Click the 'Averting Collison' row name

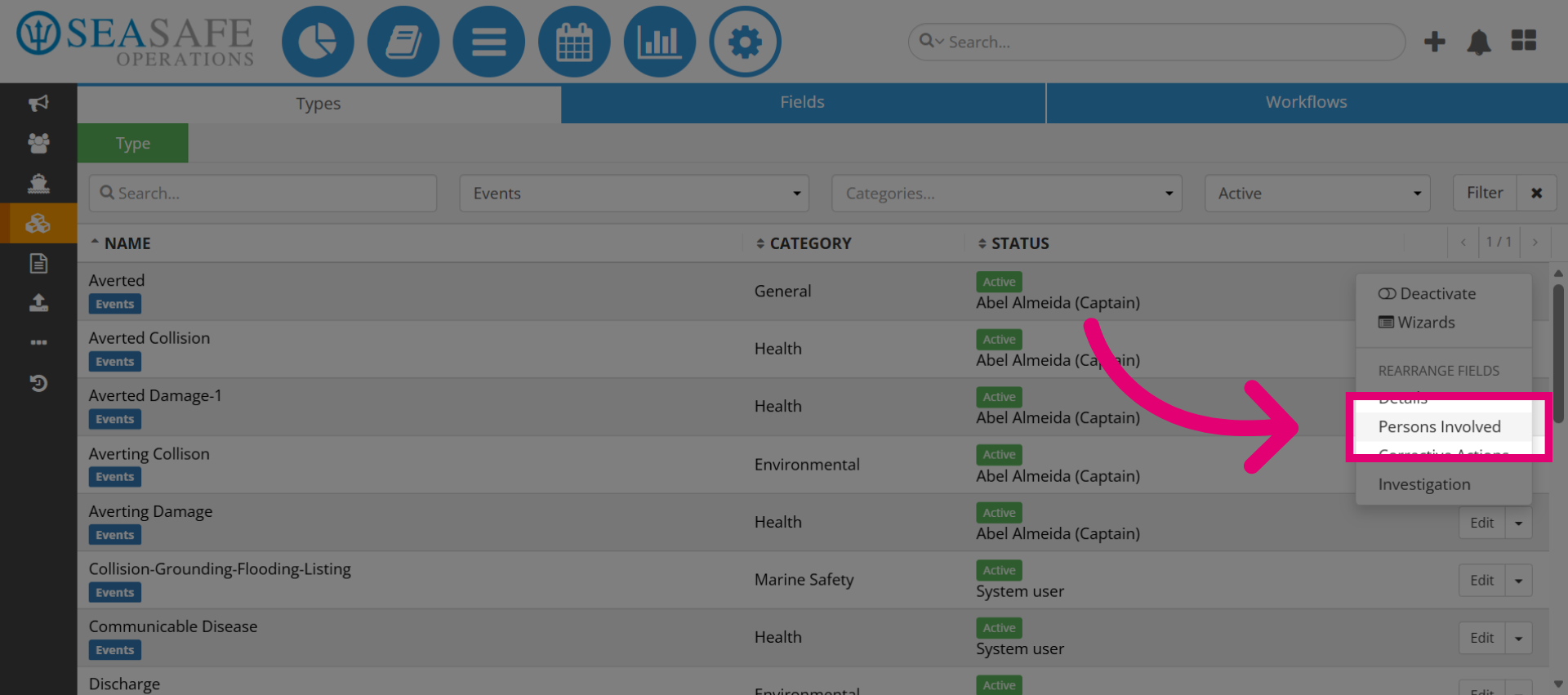click(x=149, y=454)
